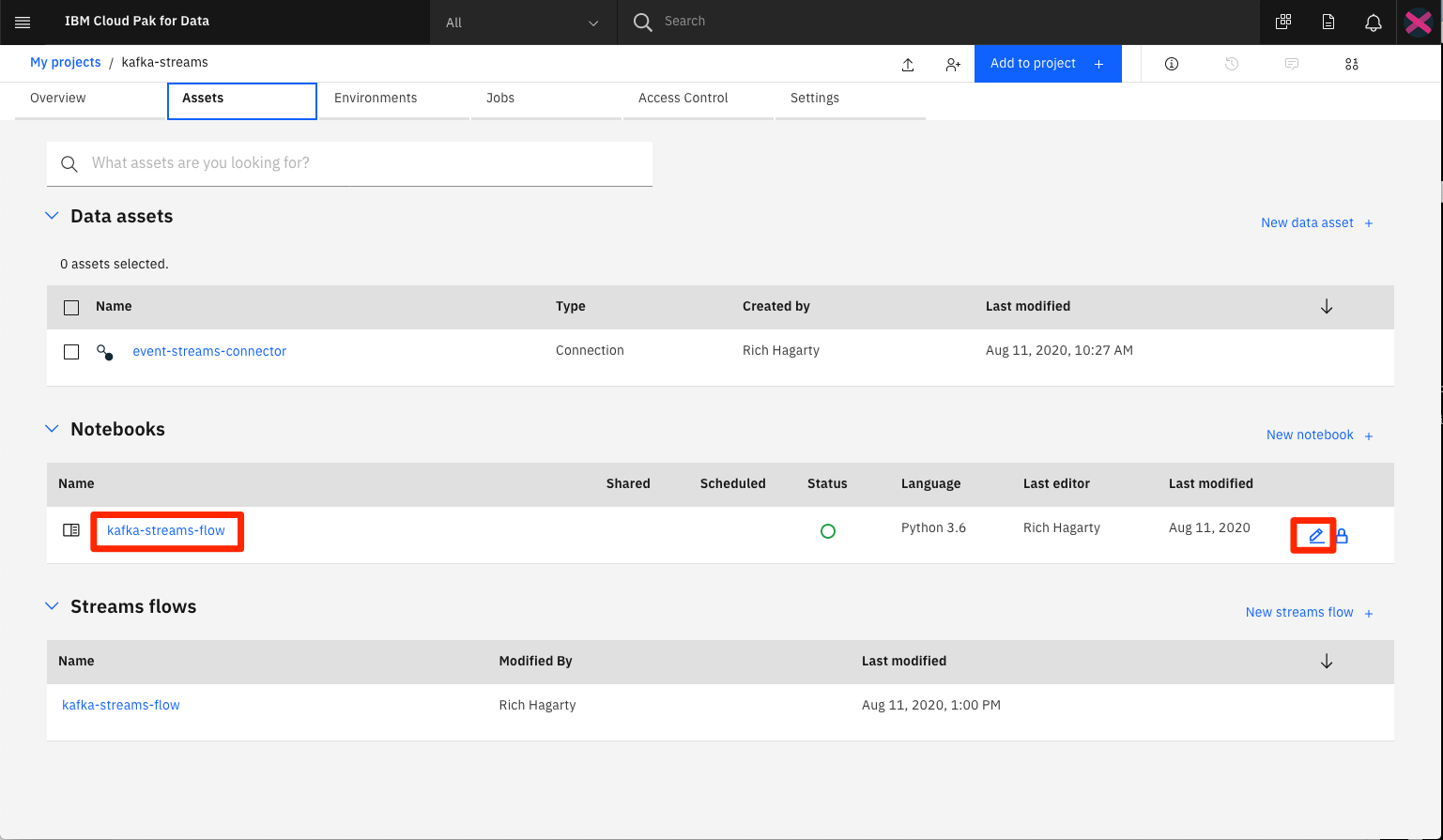Click the Created by column header
Screen dimensions: 1443x840
click(x=776, y=307)
